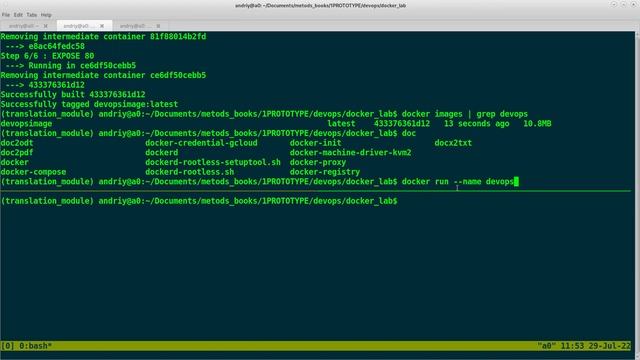Click the tmux window label '0:bash*'
Image resolution: width=640 pixels, height=360 pixels.
(36, 346)
